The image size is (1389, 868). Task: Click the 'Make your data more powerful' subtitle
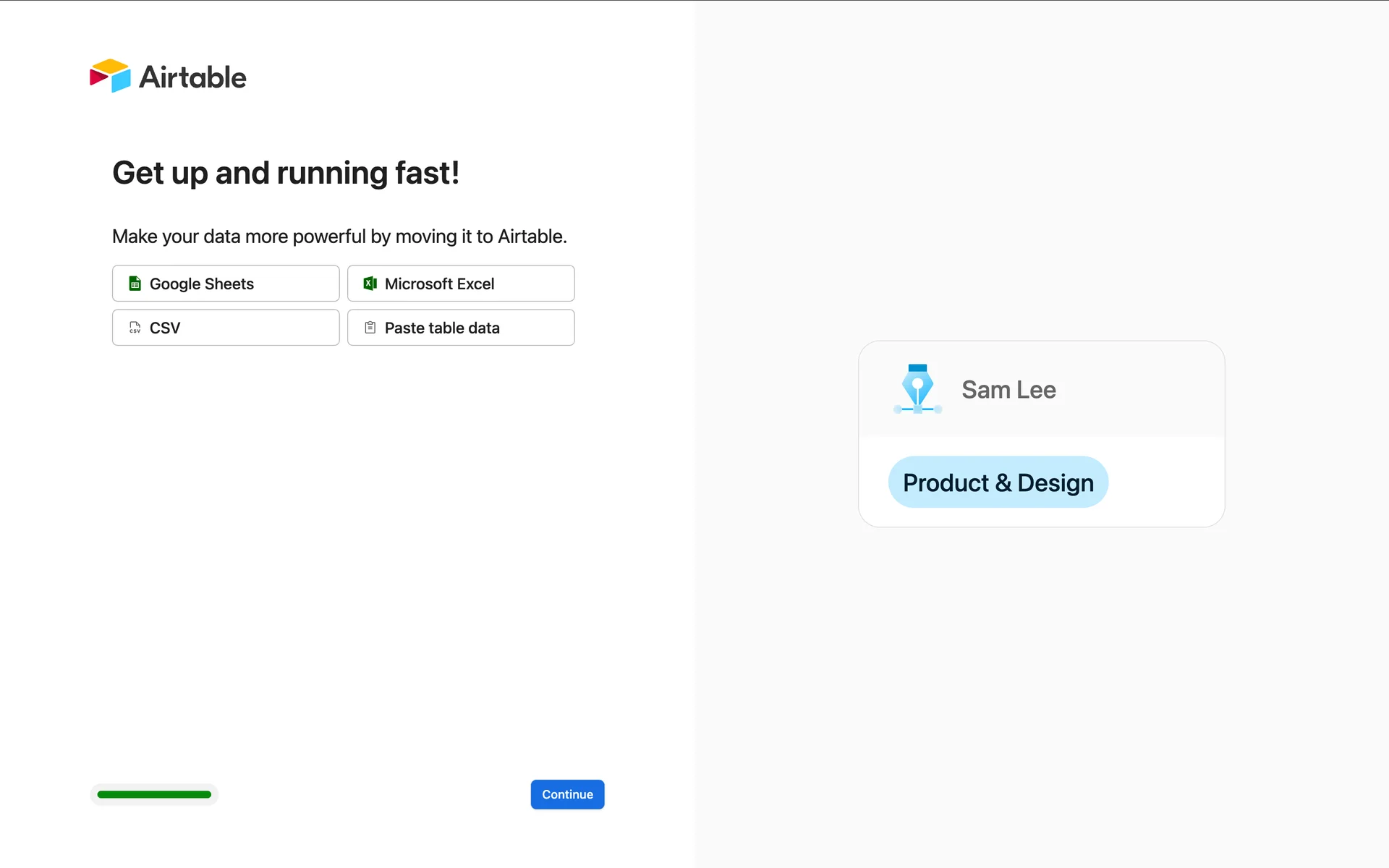pos(339,237)
